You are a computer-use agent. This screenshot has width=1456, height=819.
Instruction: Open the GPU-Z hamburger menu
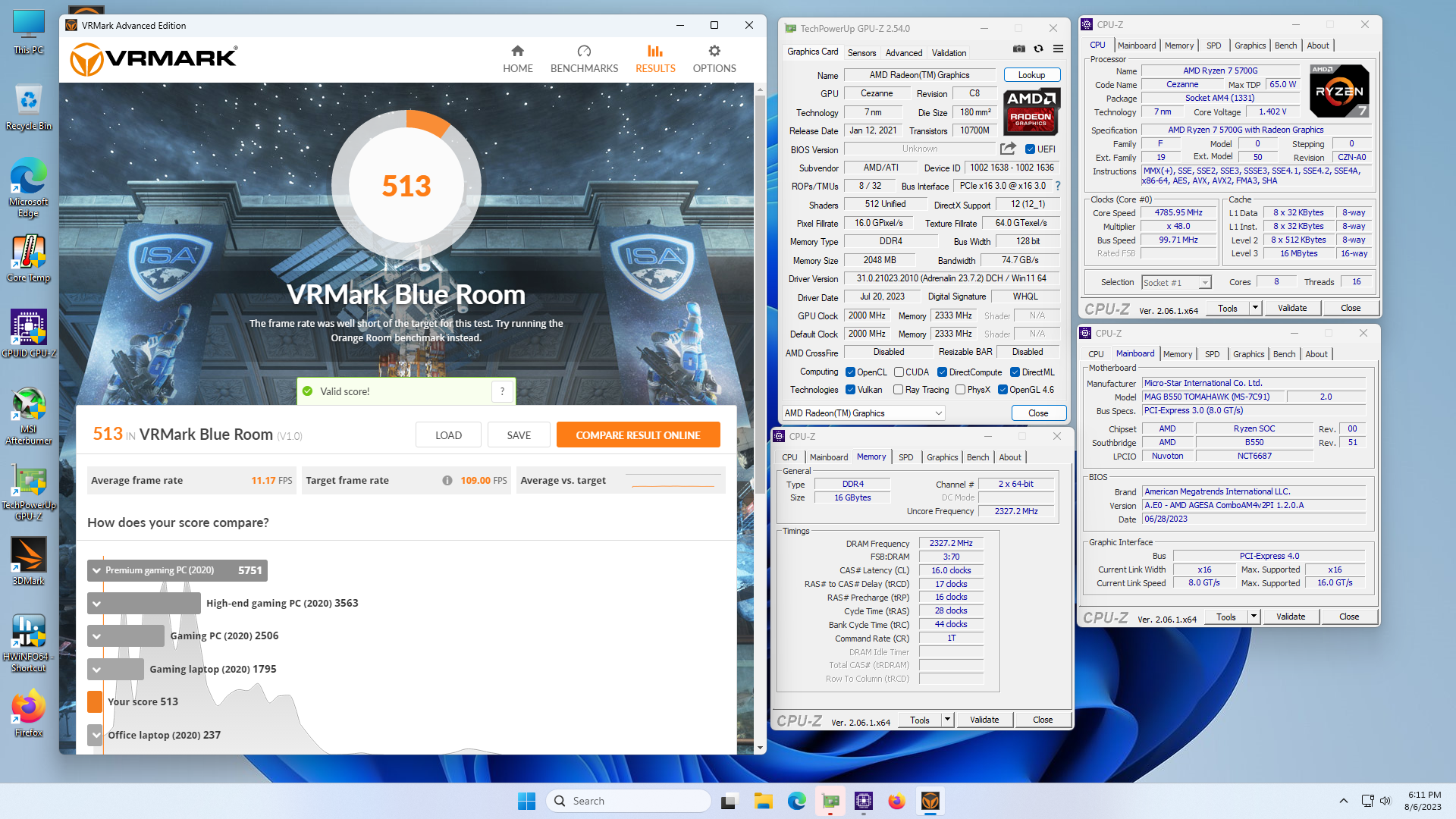click(x=1058, y=49)
